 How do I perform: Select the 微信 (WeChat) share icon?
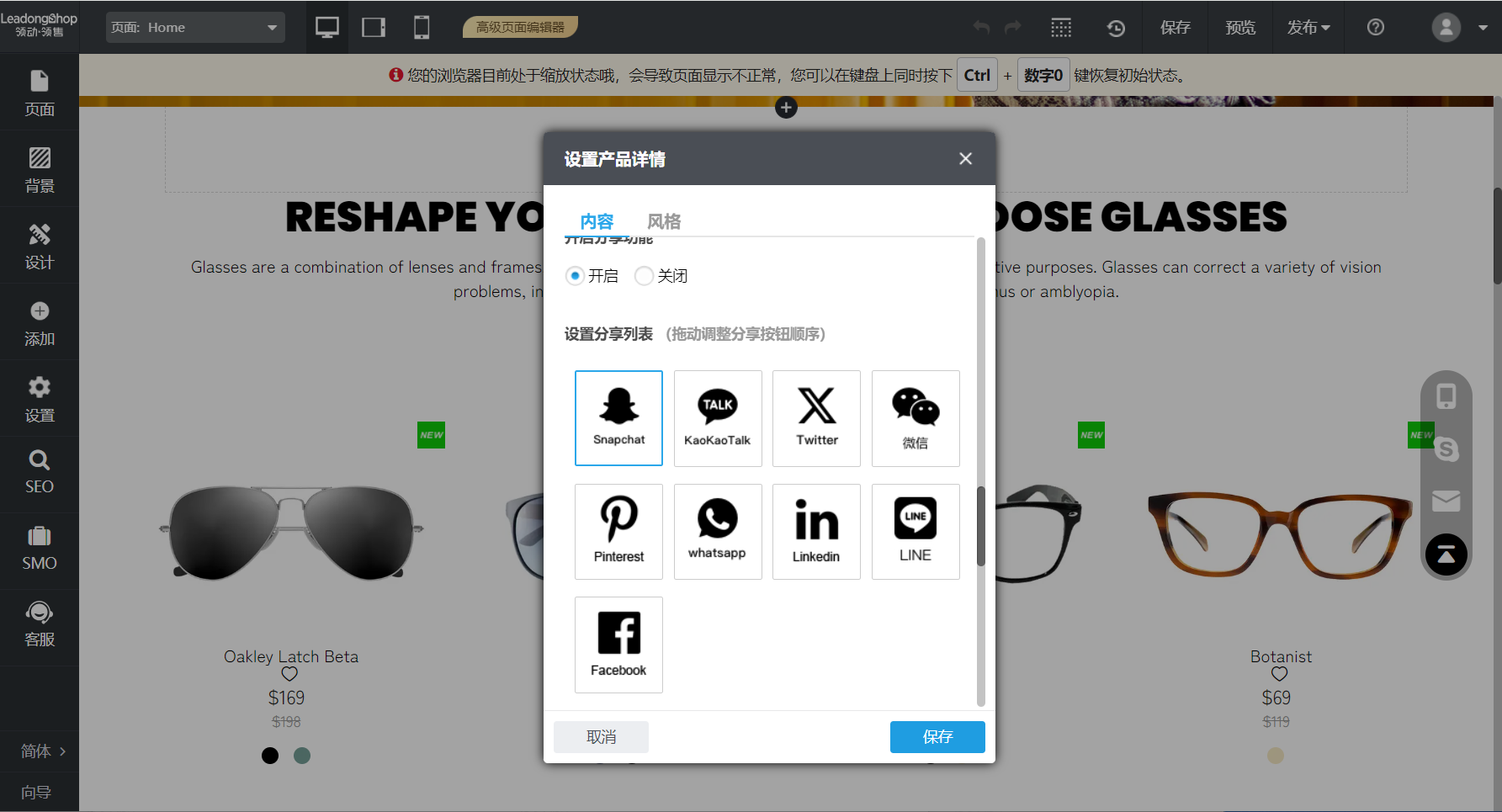(915, 418)
